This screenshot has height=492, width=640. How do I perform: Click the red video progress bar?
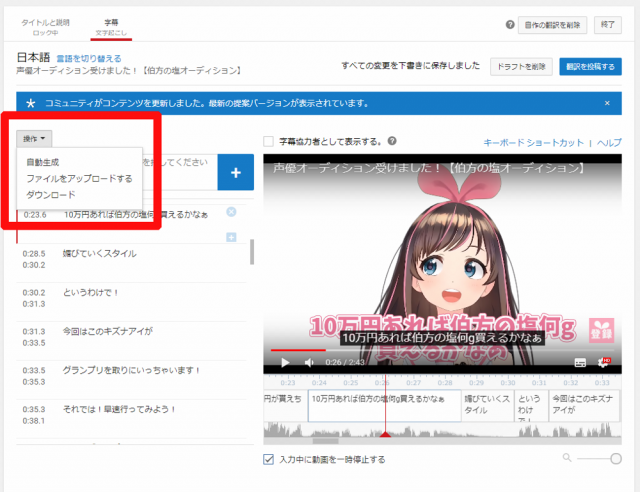(298, 350)
